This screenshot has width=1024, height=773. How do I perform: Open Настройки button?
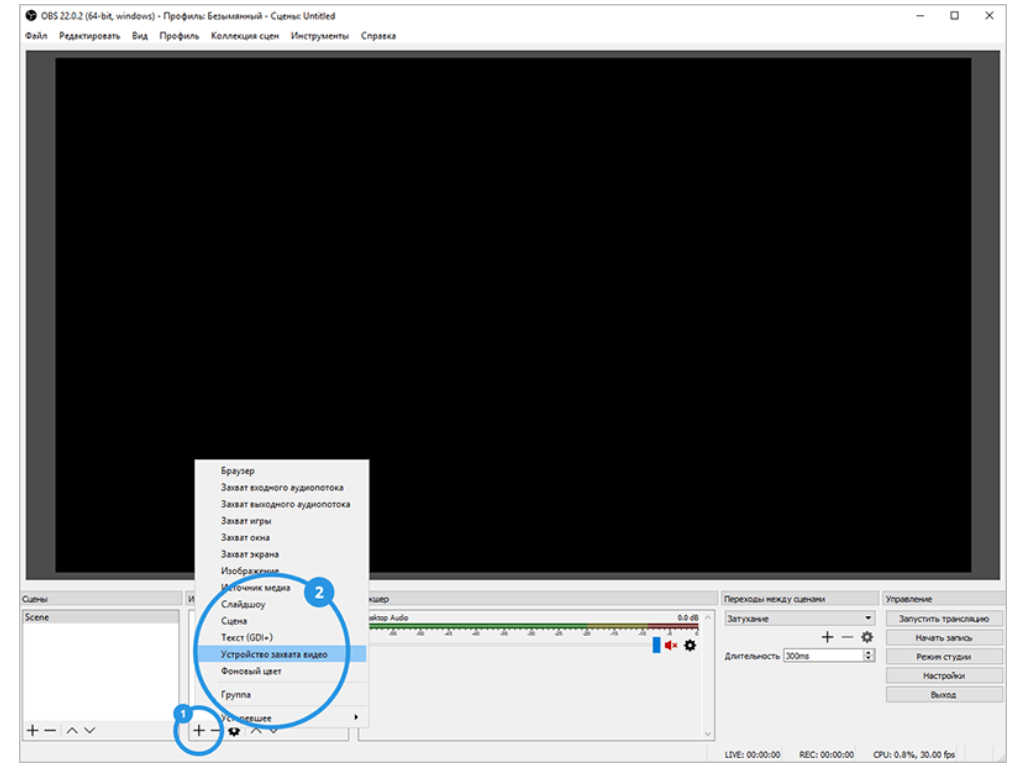point(944,676)
